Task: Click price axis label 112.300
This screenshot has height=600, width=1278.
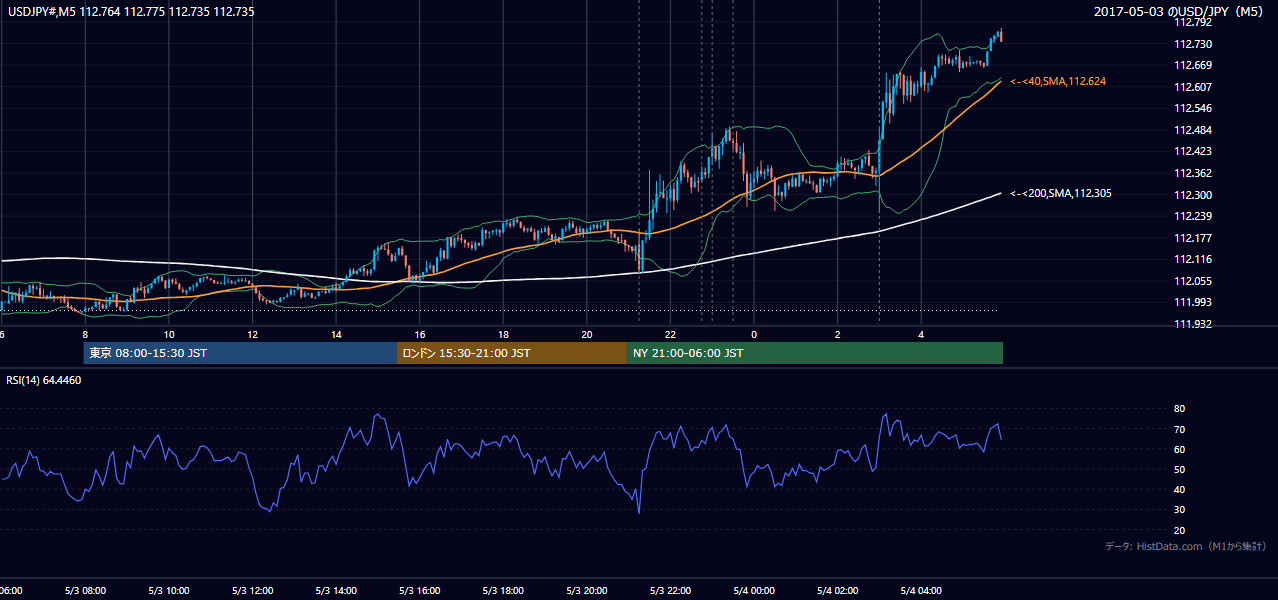Action: [x=1193, y=195]
